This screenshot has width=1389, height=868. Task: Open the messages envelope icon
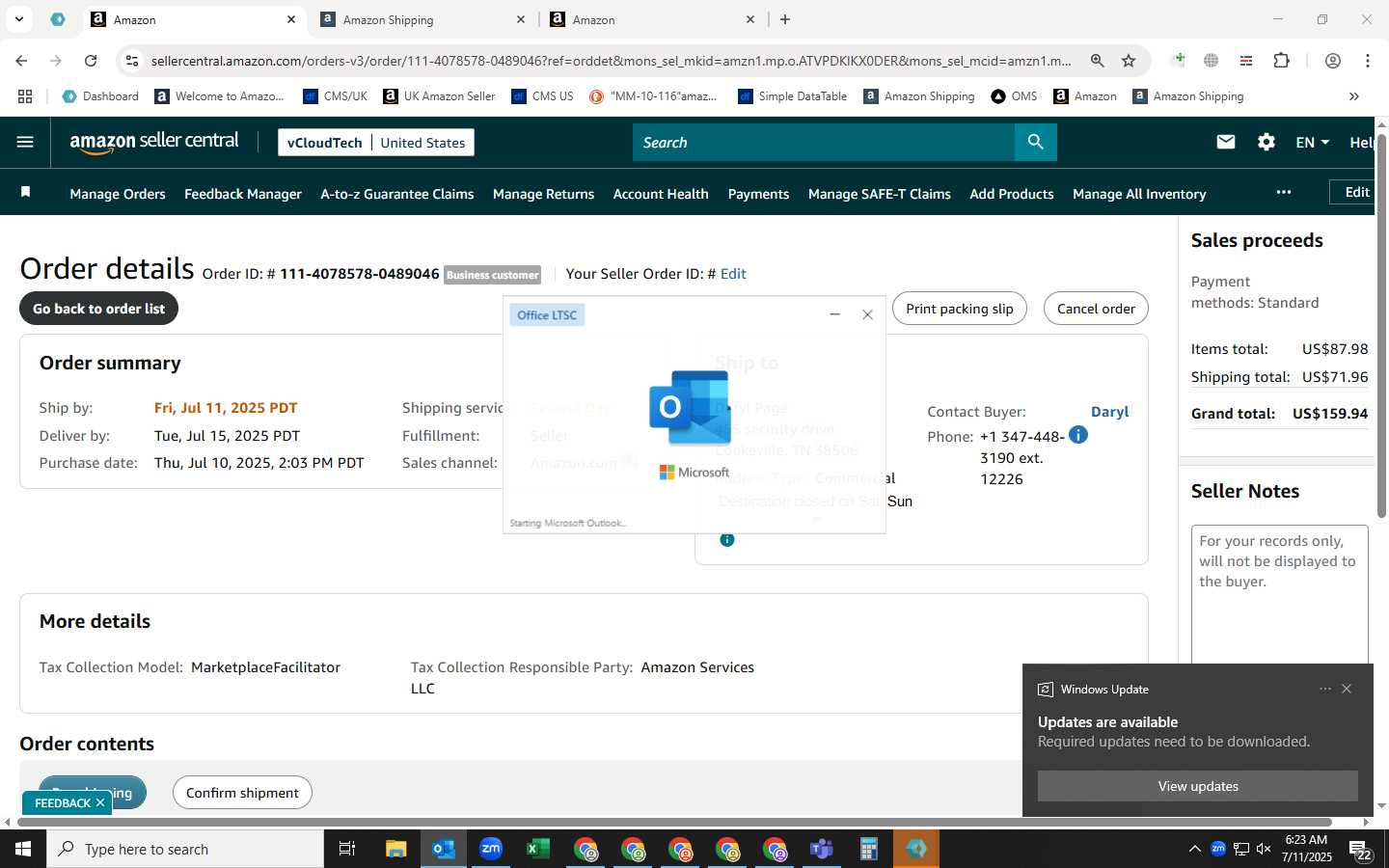tap(1226, 142)
